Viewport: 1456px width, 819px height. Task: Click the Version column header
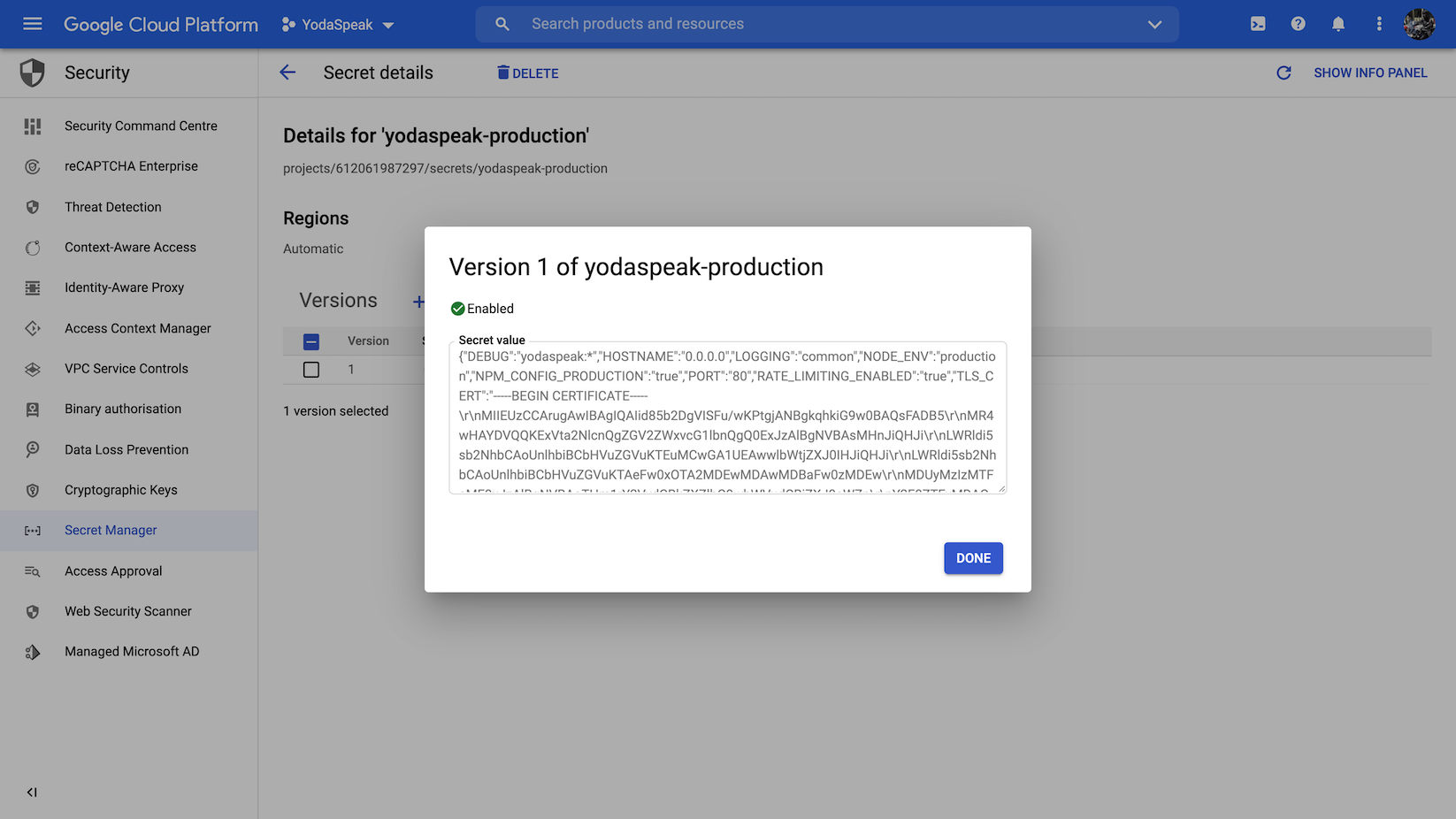[x=368, y=341]
